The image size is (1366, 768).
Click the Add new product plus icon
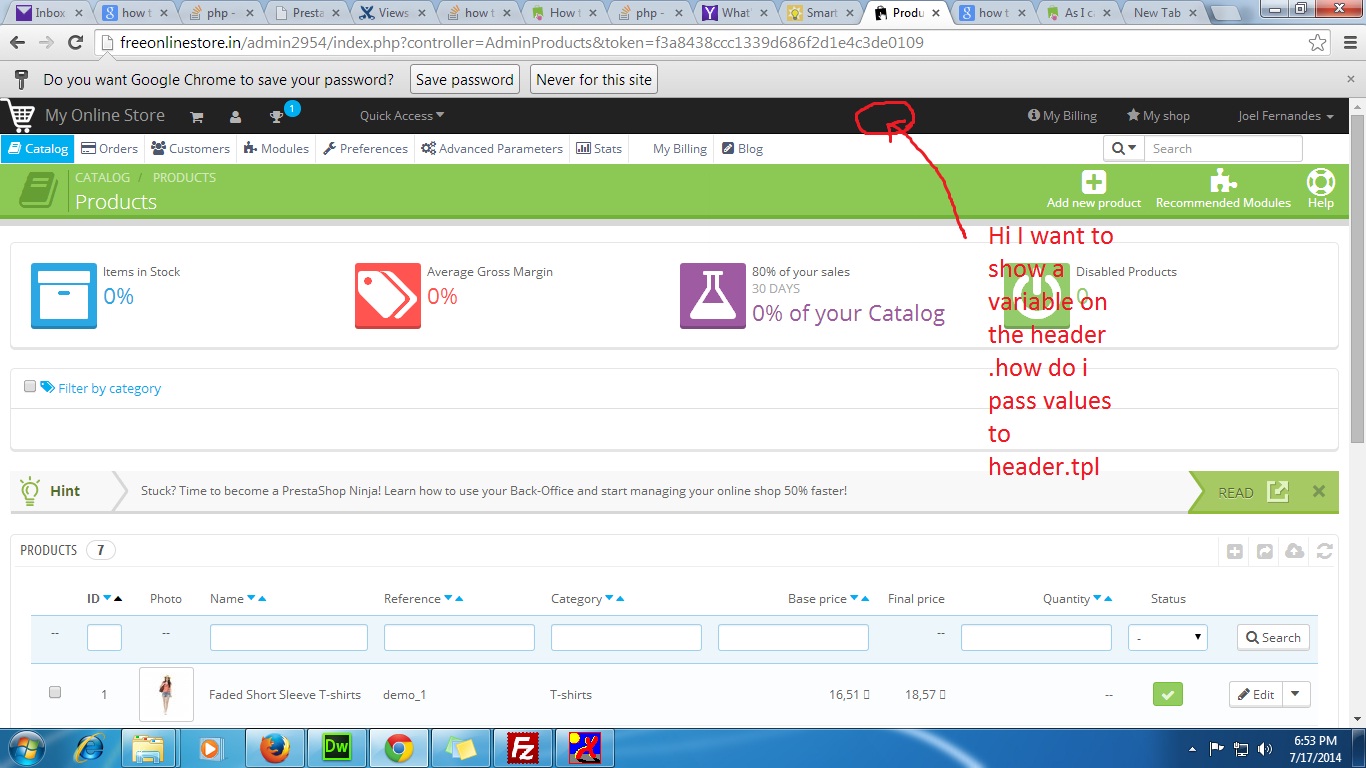1093,182
